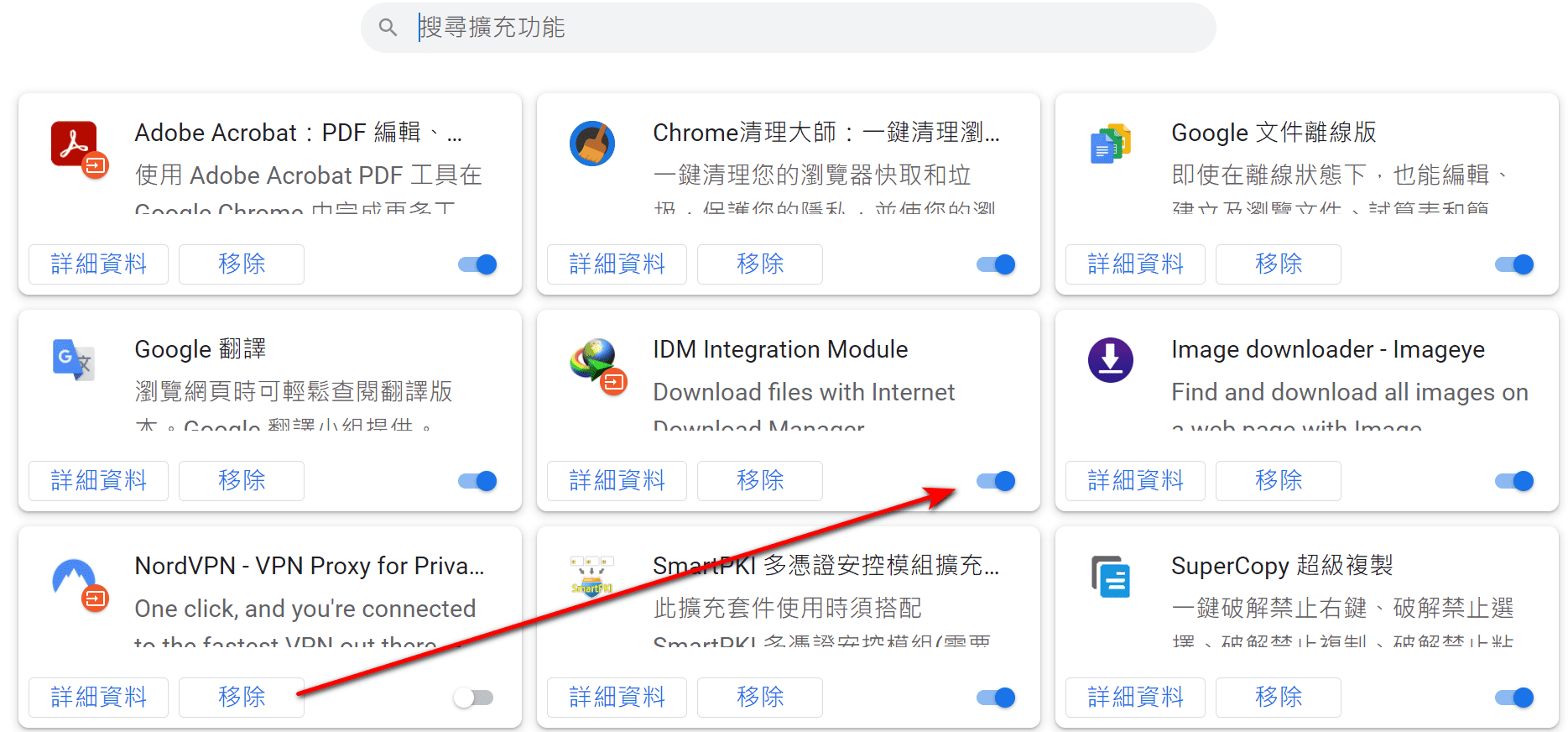The image size is (1568, 732).
Task: Click the 'Google 文件離線版' title text
Action: (x=1274, y=133)
